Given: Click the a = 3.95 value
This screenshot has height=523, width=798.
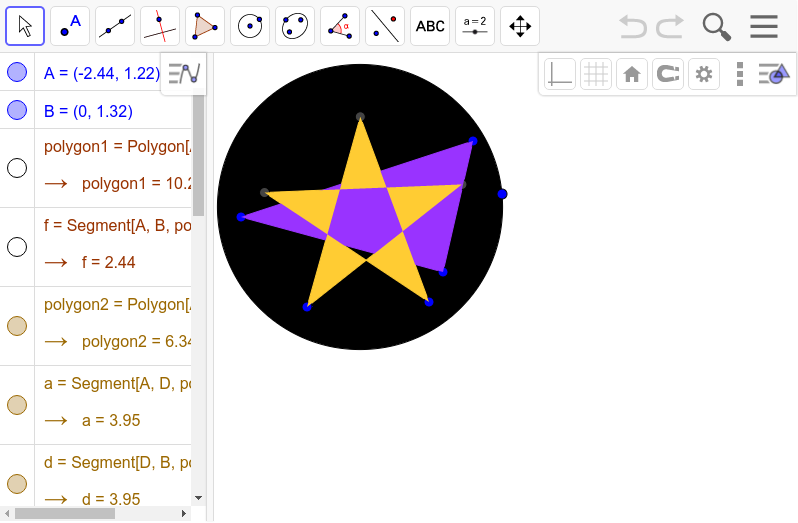Looking at the screenshot, I should click(111, 421).
